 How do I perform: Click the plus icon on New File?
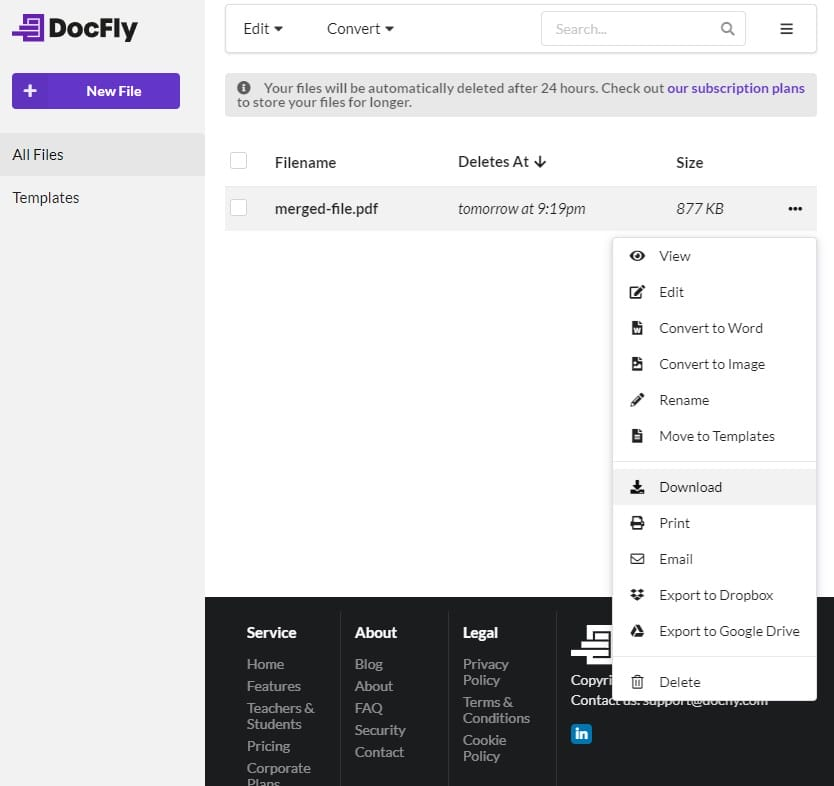(30, 90)
